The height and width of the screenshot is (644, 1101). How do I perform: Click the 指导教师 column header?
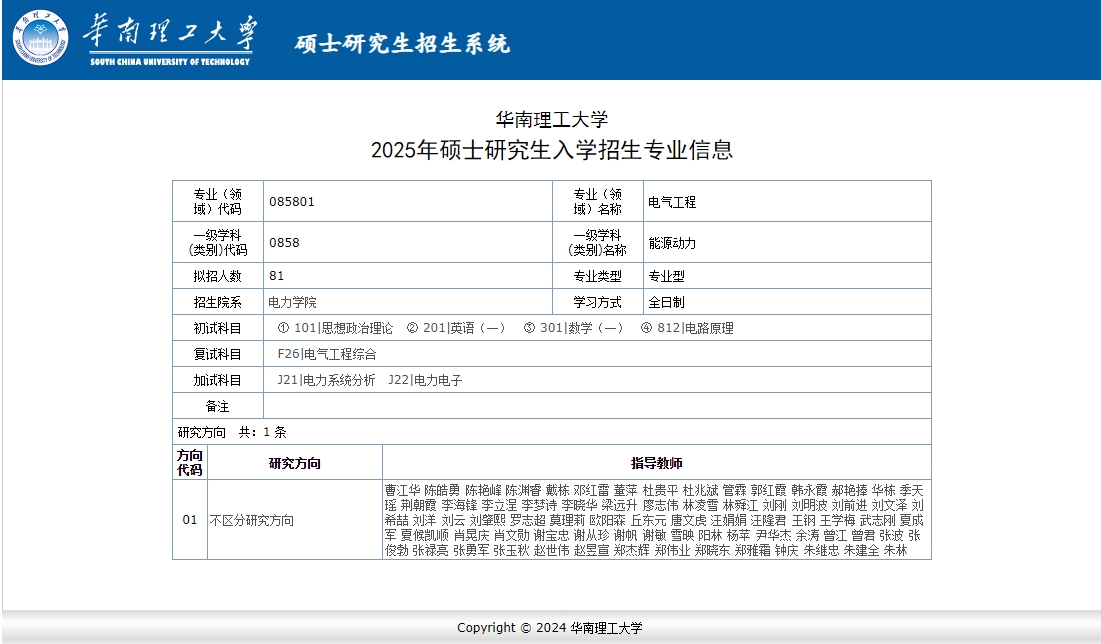(x=657, y=463)
